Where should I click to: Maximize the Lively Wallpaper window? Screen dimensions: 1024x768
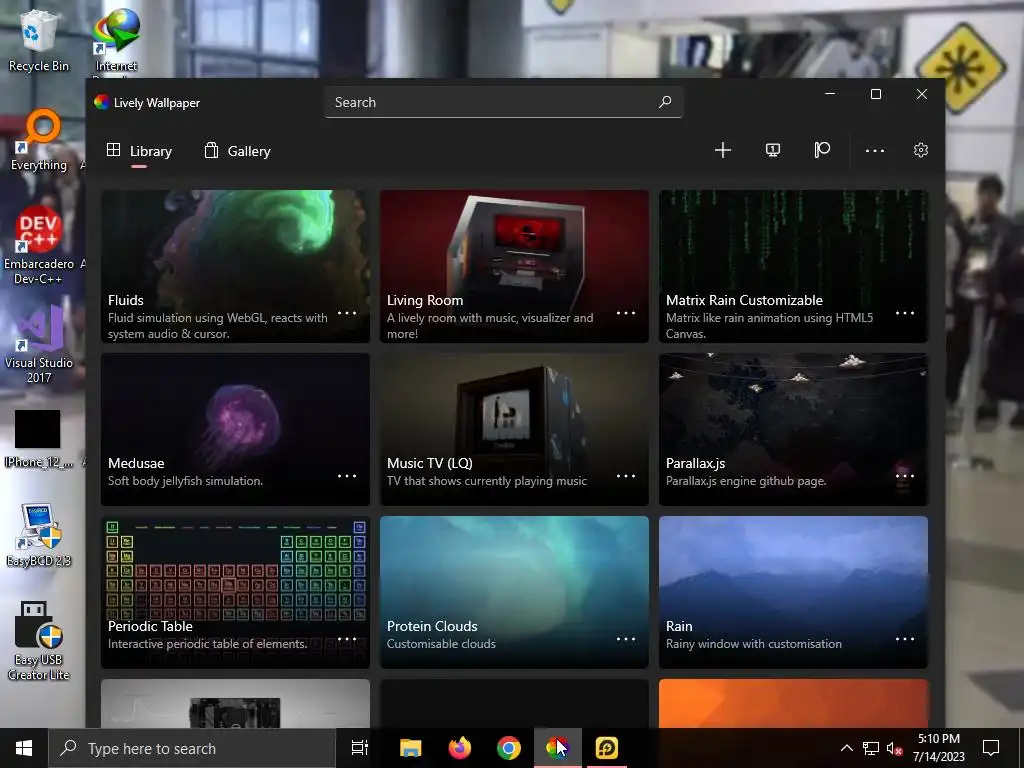[876, 94]
